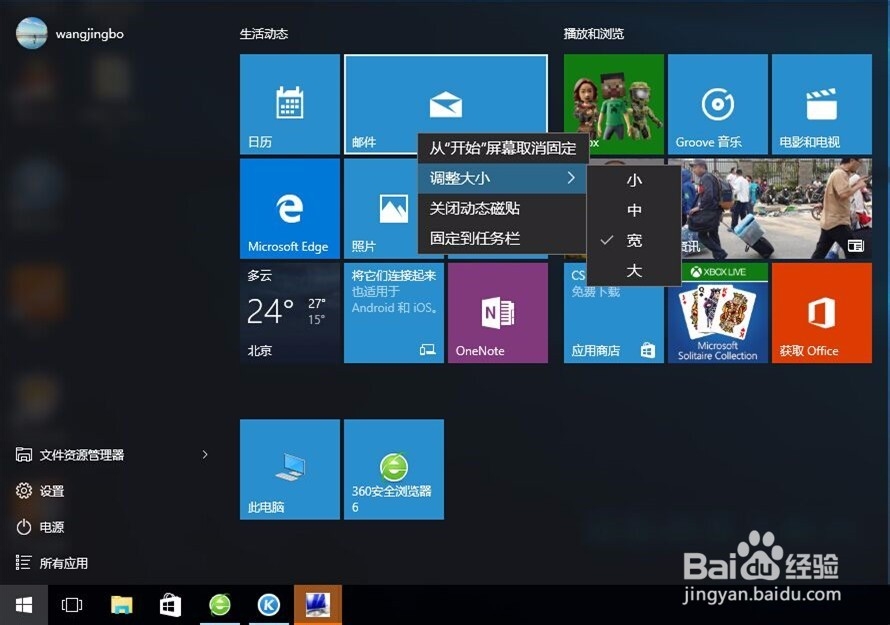Screen dimensions: 890x625
Task: Select 固定到任务栏 menu entry
Action: click(502, 238)
